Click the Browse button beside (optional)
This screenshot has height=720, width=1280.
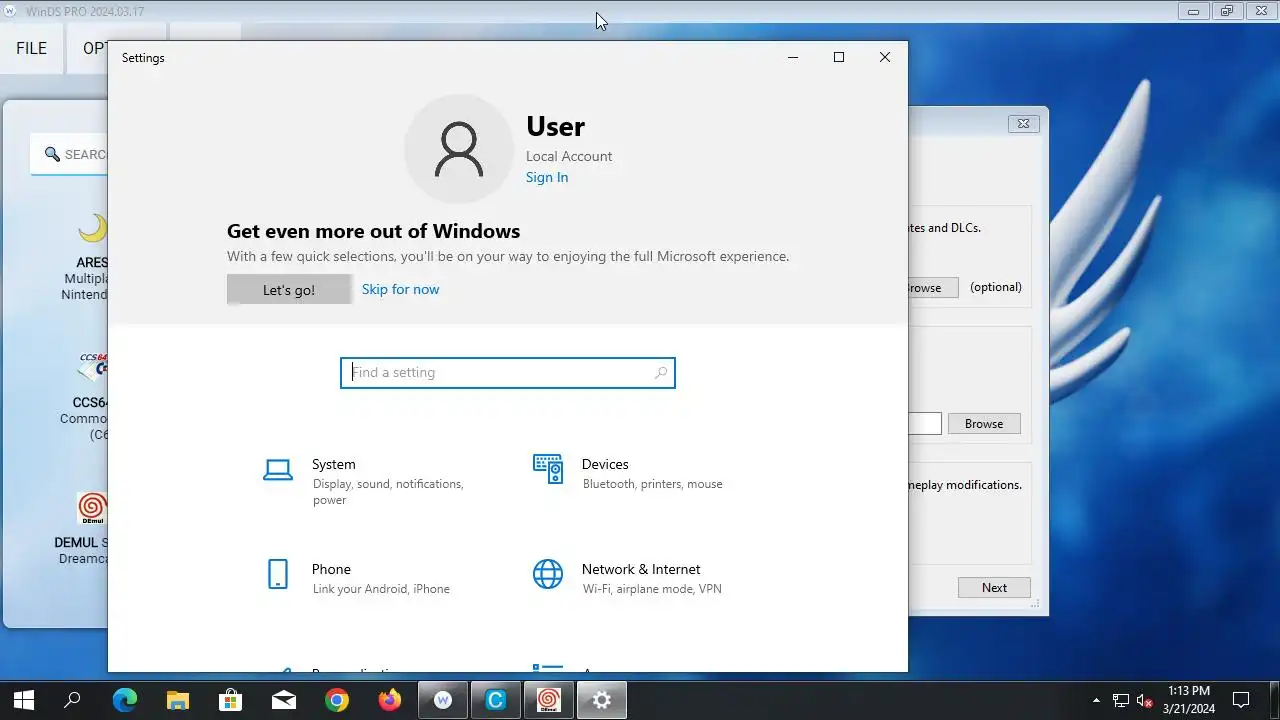[x=933, y=287]
